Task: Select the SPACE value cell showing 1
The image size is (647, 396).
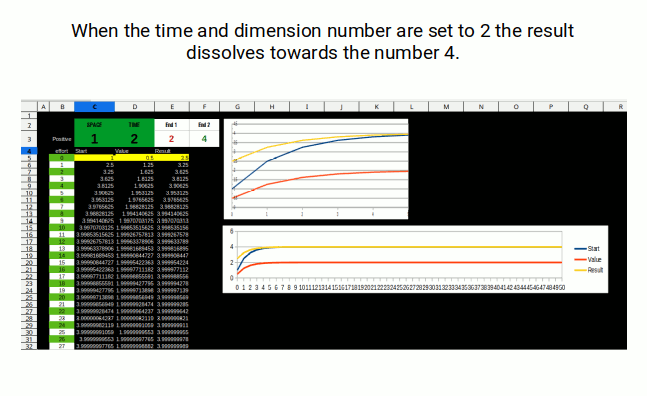Action: click(94, 139)
